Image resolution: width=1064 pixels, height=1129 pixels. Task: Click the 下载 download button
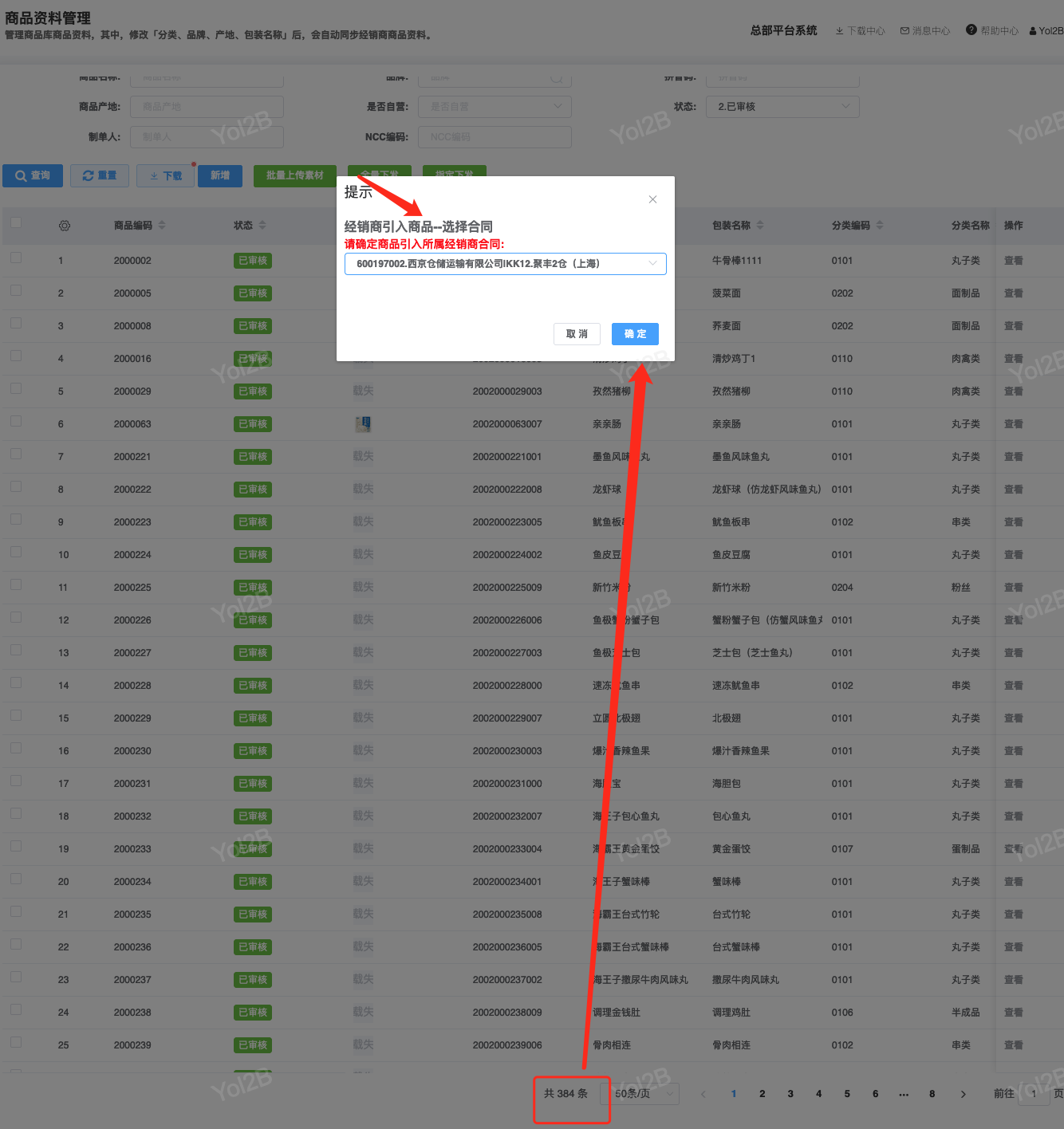[166, 175]
